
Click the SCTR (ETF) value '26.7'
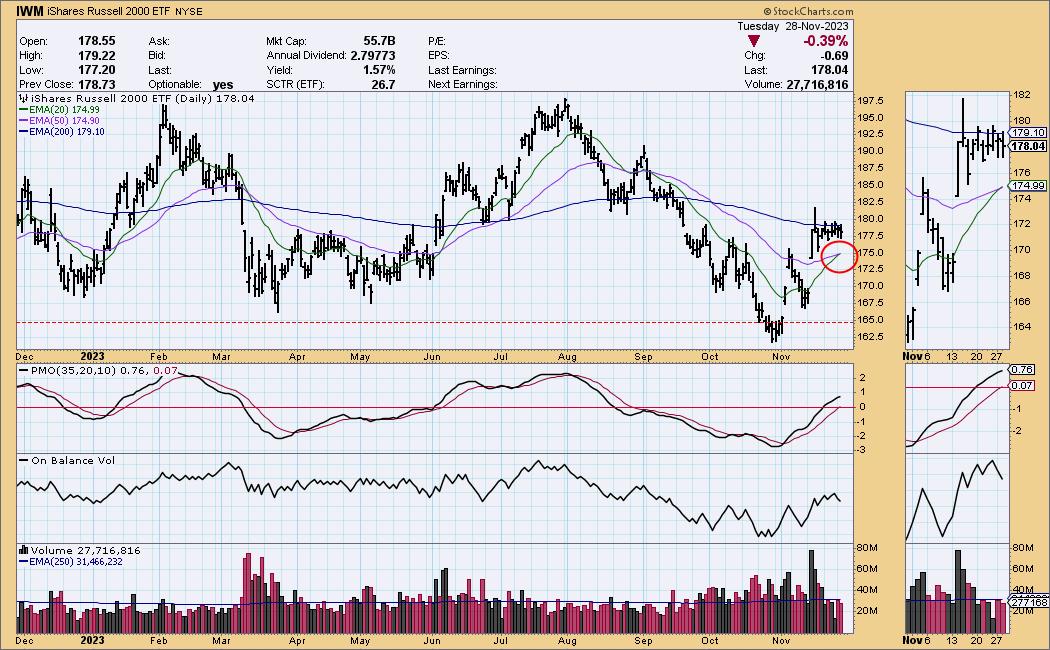tap(384, 84)
